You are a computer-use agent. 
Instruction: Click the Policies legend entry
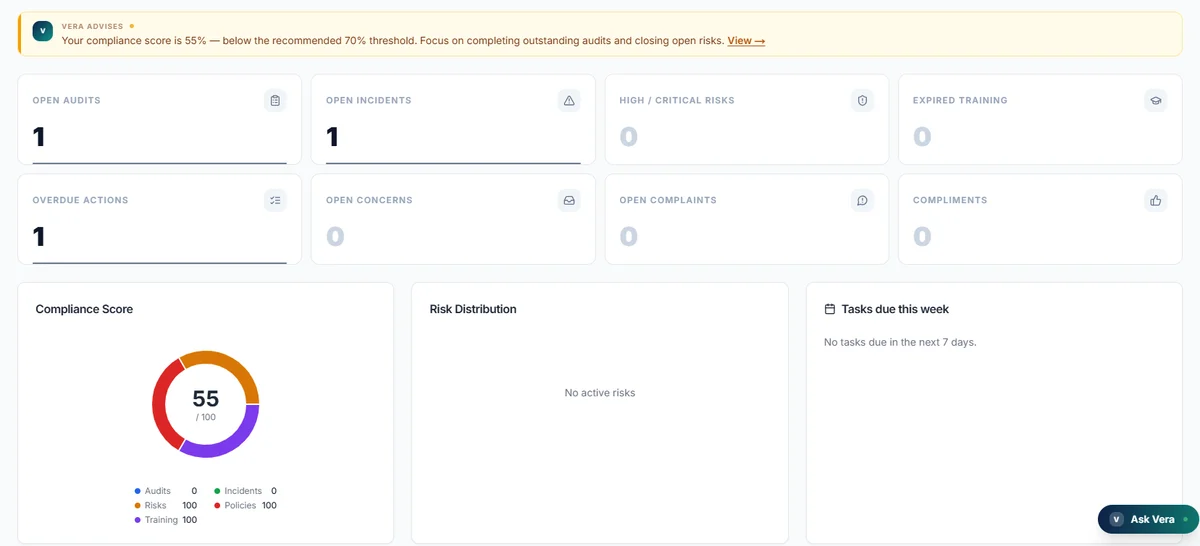coord(245,506)
